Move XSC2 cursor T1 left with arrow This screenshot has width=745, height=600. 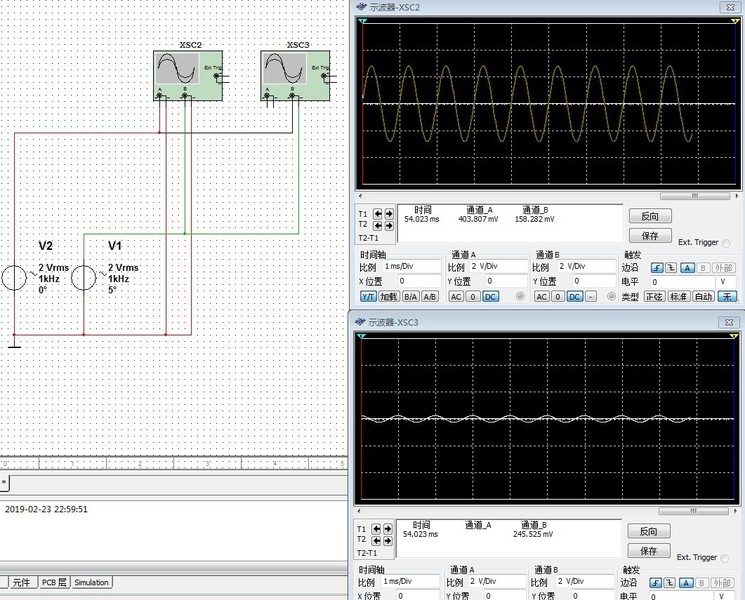tap(378, 213)
